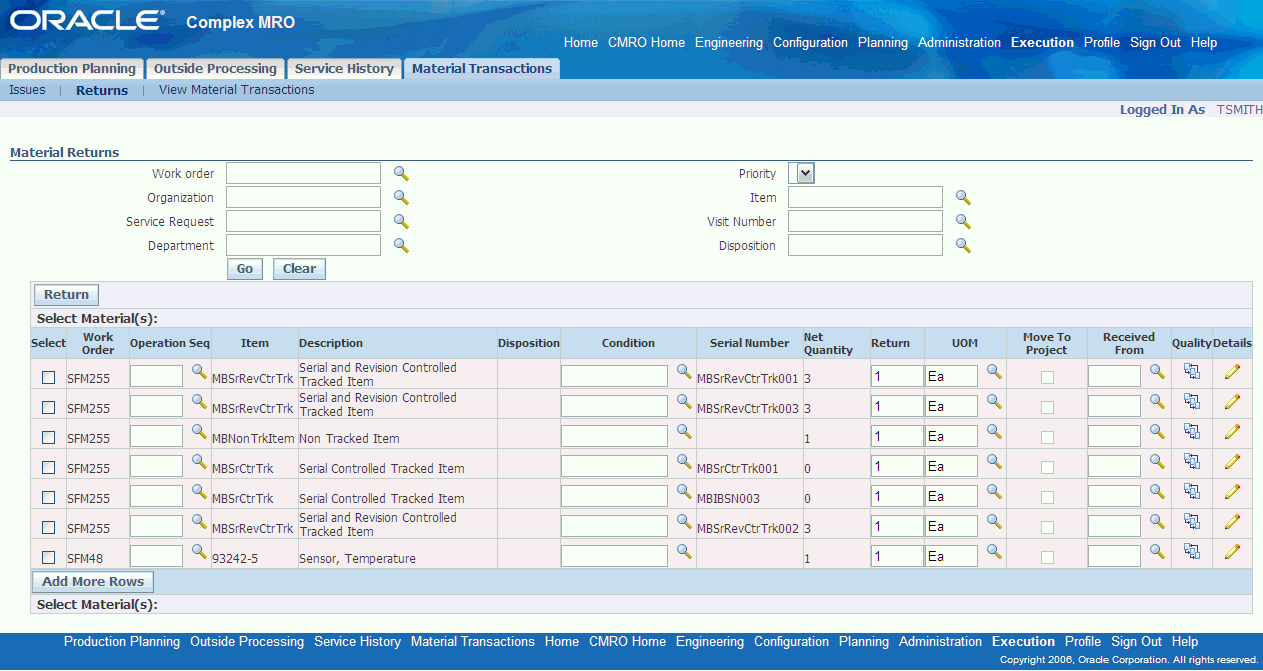Select checkbox for MBSrRevCtrTrk003 row
Screen dimensions: 1263x671
tap(48, 407)
